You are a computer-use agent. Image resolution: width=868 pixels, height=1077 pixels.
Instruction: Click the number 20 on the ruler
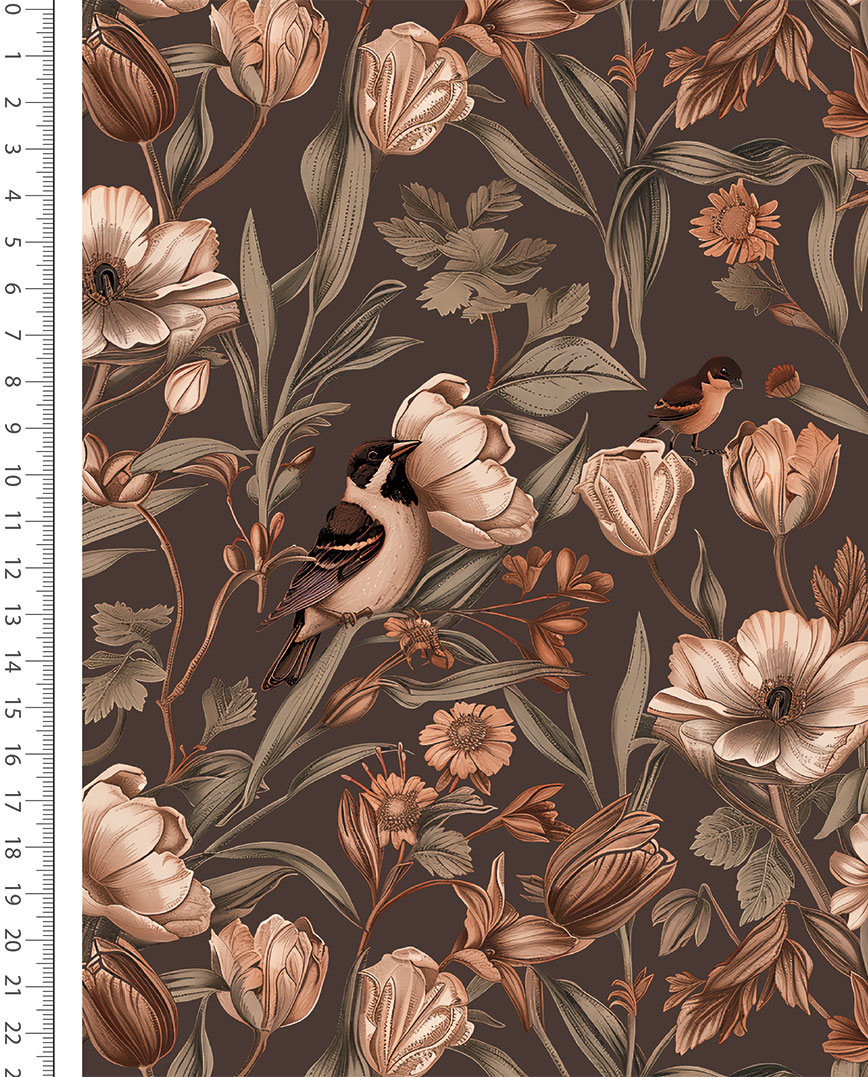(13, 941)
